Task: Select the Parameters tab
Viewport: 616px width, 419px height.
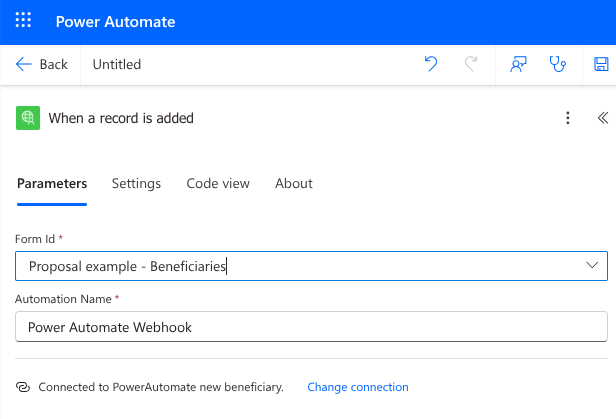Action: tap(52, 184)
